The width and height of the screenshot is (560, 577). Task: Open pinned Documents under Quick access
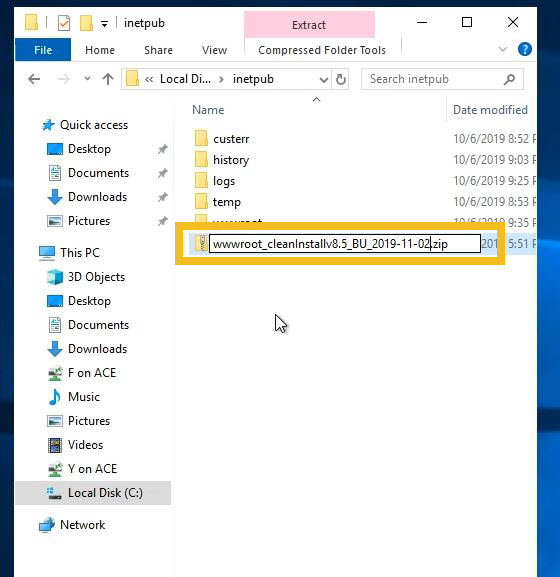(x=98, y=173)
